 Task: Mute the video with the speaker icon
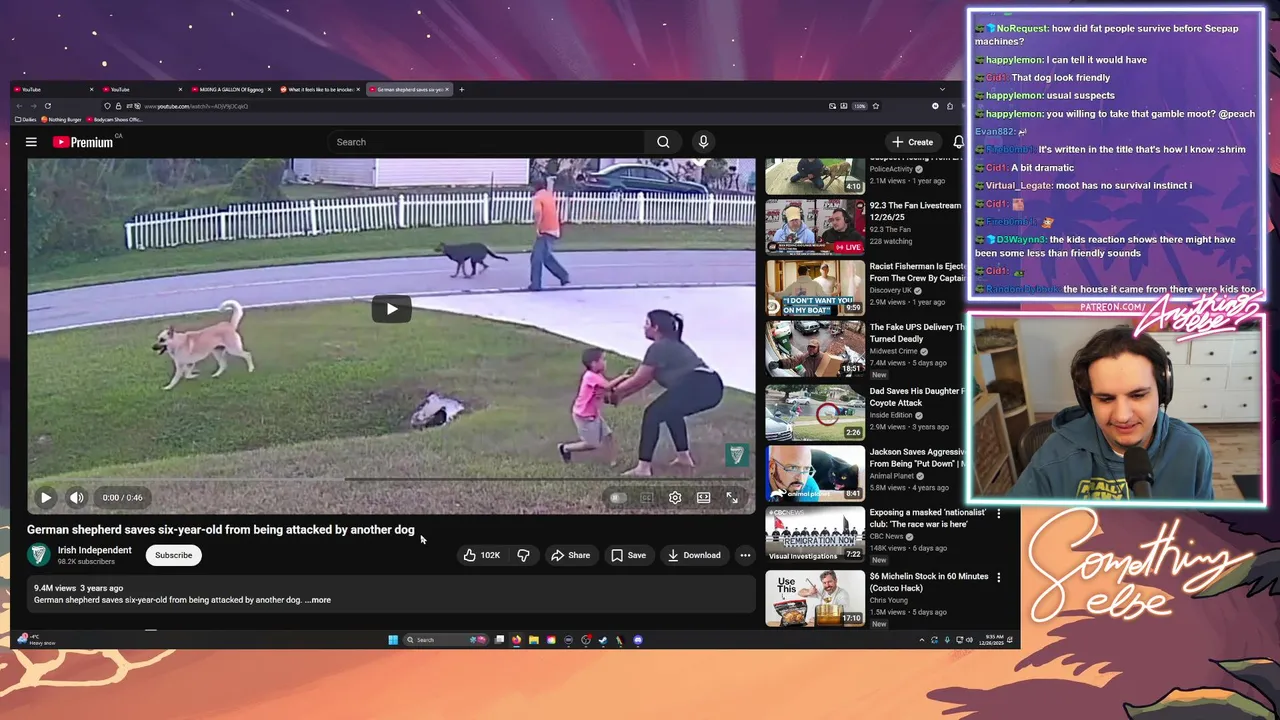point(77,497)
